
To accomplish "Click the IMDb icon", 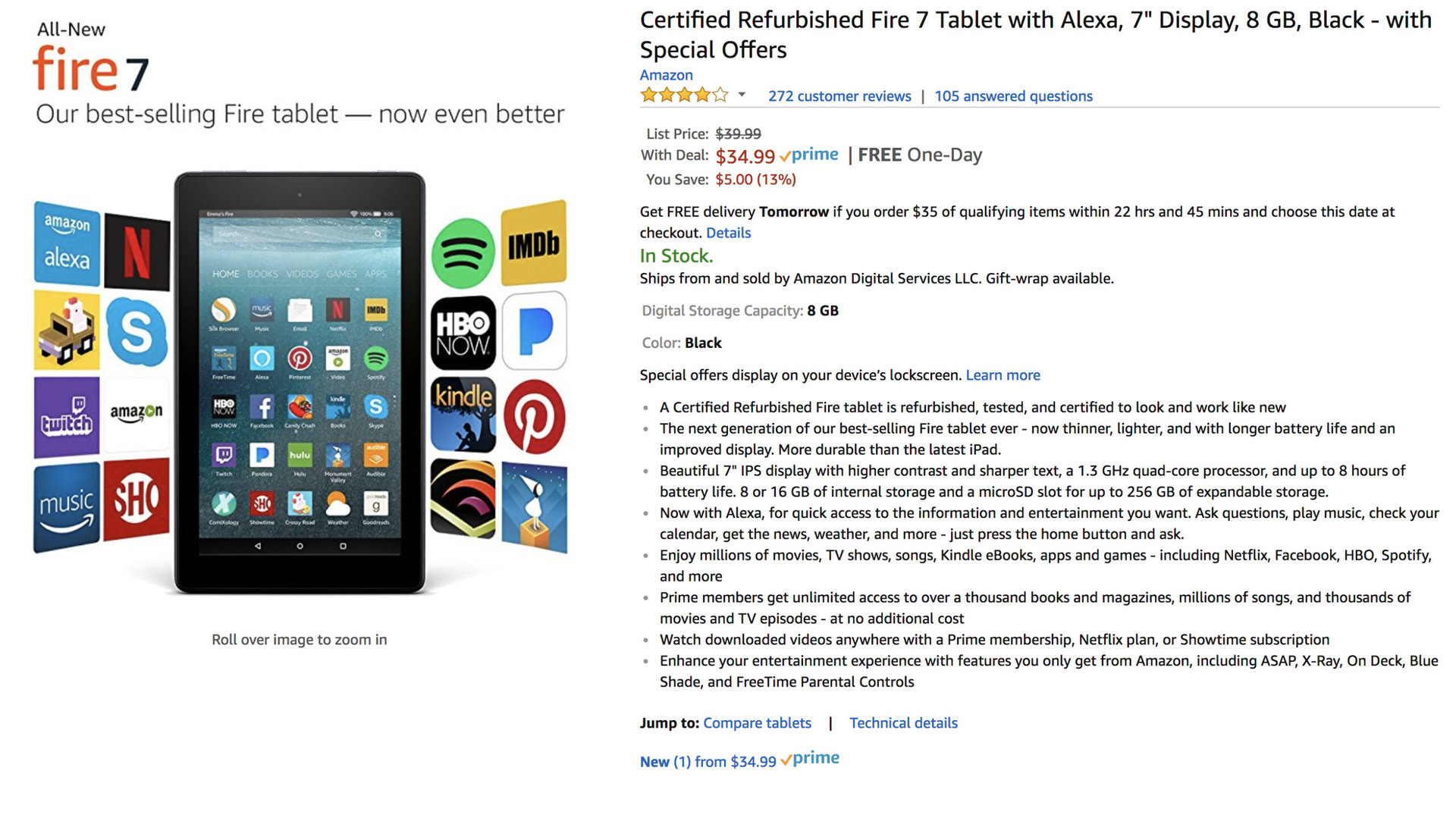I will 534,245.
